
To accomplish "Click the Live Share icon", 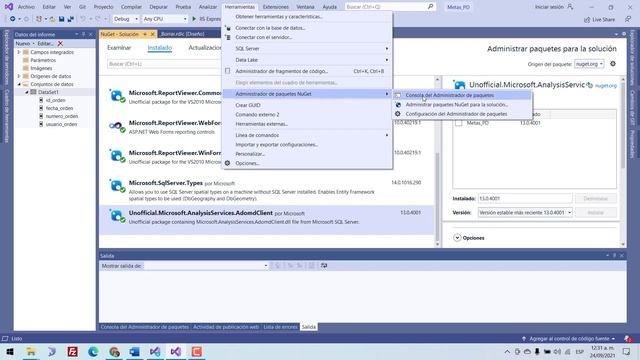I will point(587,19).
